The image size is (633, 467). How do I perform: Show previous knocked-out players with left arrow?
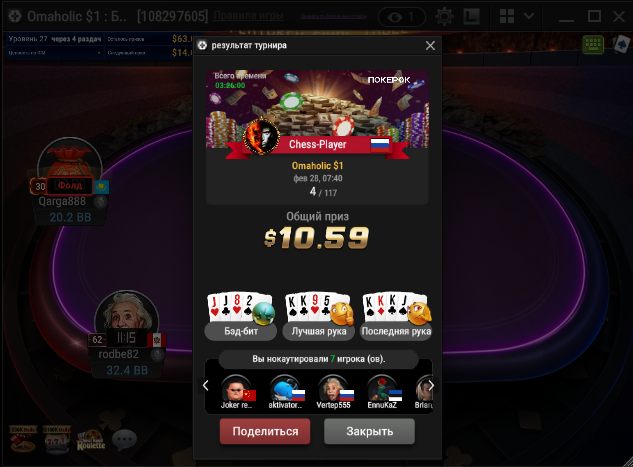point(205,385)
